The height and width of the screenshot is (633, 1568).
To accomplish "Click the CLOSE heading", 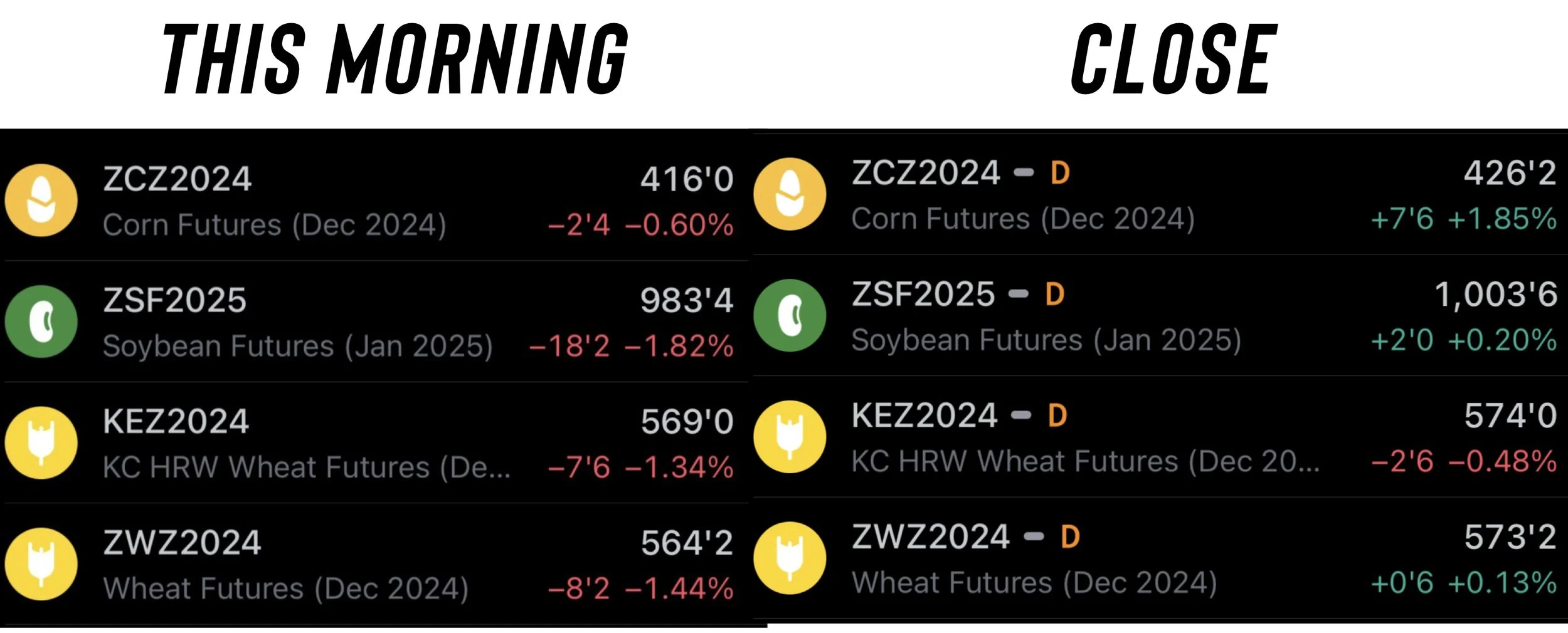I will (x=1173, y=59).
